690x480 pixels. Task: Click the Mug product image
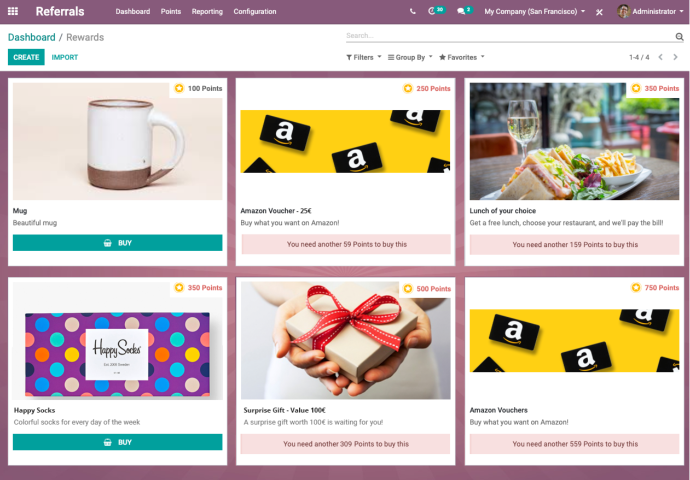coord(117,141)
